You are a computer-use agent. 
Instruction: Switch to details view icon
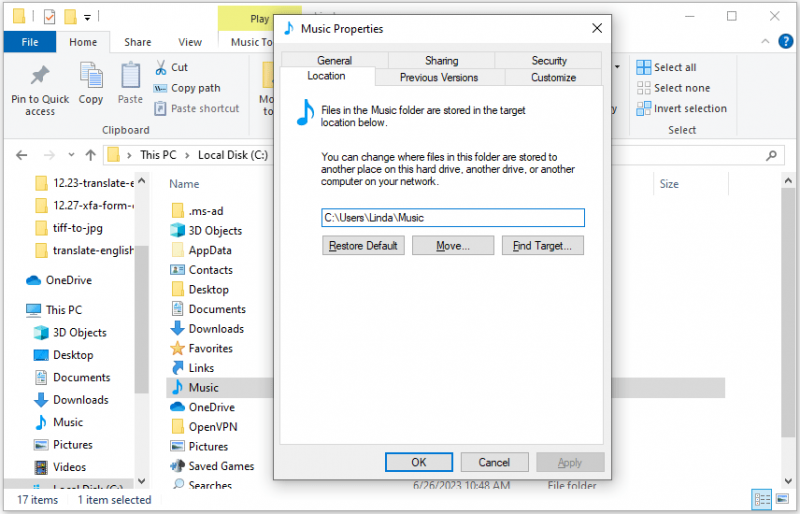(x=762, y=499)
